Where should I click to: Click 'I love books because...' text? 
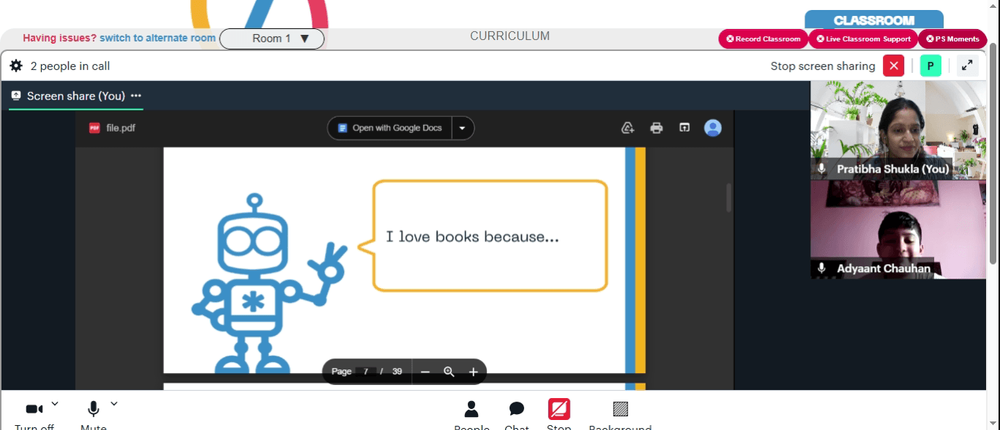[x=473, y=237]
